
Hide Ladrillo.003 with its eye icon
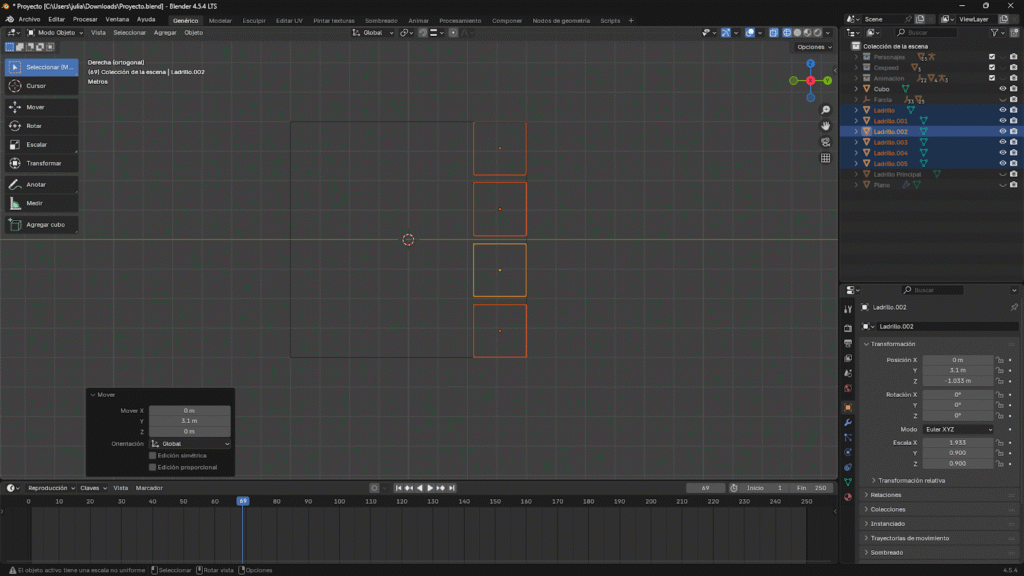click(x=1002, y=142)
